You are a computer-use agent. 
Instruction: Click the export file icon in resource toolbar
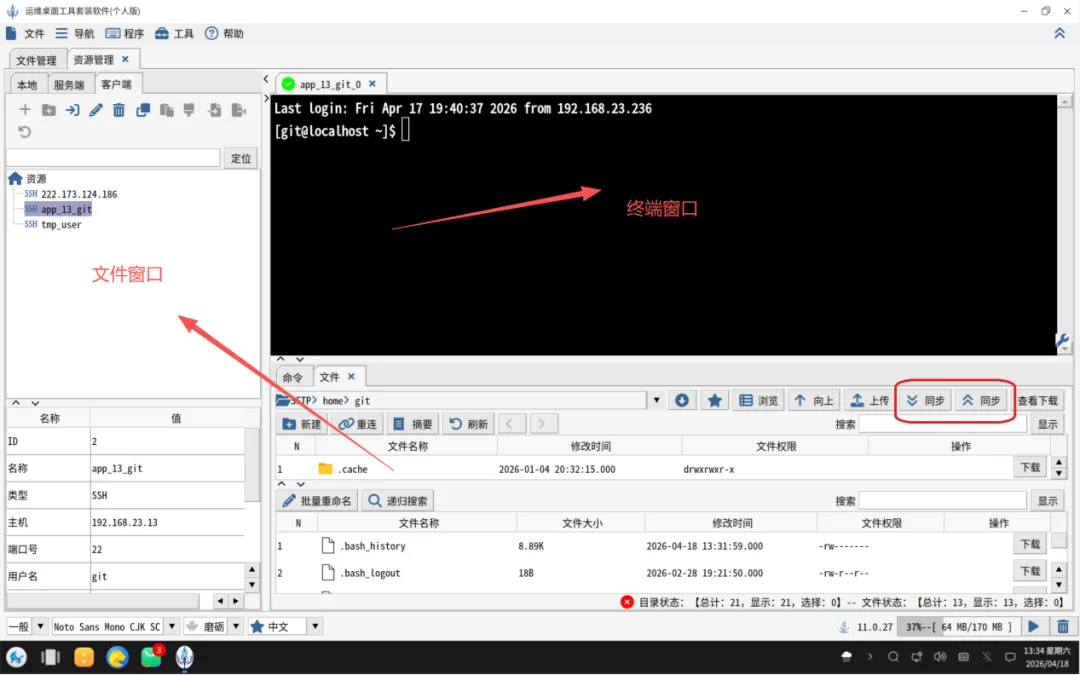(x=238, y=110)
